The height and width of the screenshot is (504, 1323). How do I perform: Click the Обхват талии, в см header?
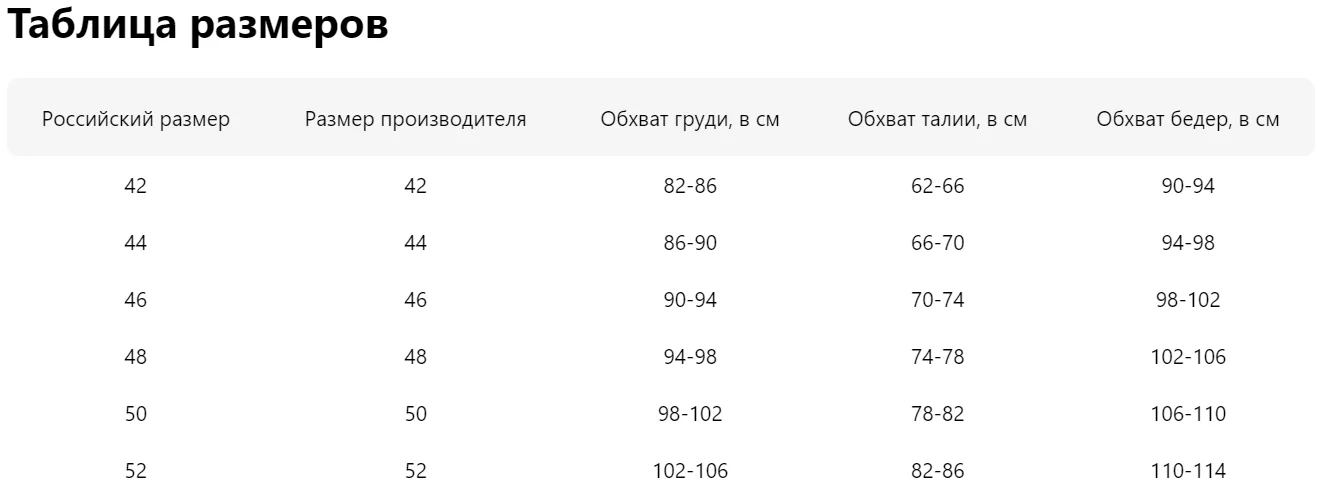coord(938,120)
